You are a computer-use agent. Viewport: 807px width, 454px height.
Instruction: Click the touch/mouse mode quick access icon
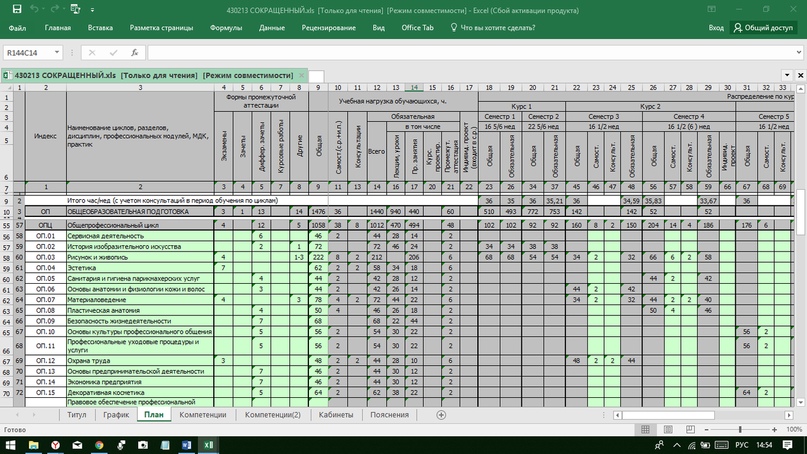coord(75,9)
